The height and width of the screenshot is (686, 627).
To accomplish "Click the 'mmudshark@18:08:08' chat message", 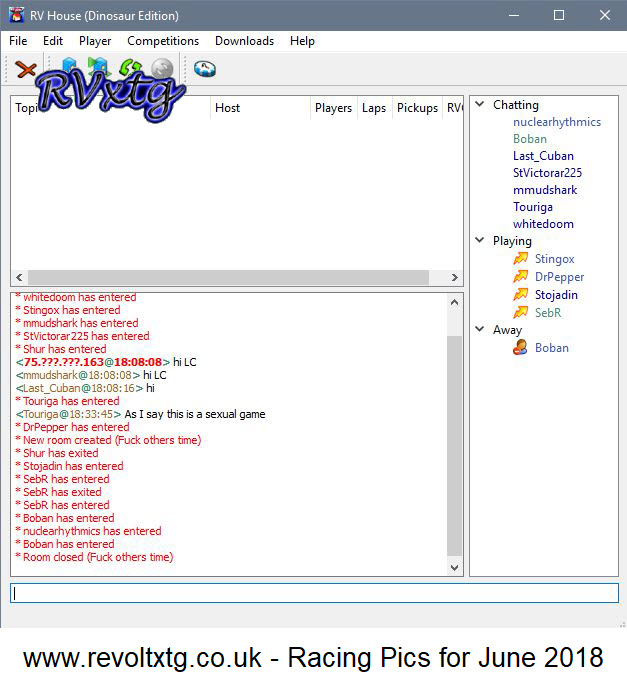I will [91, 375].
